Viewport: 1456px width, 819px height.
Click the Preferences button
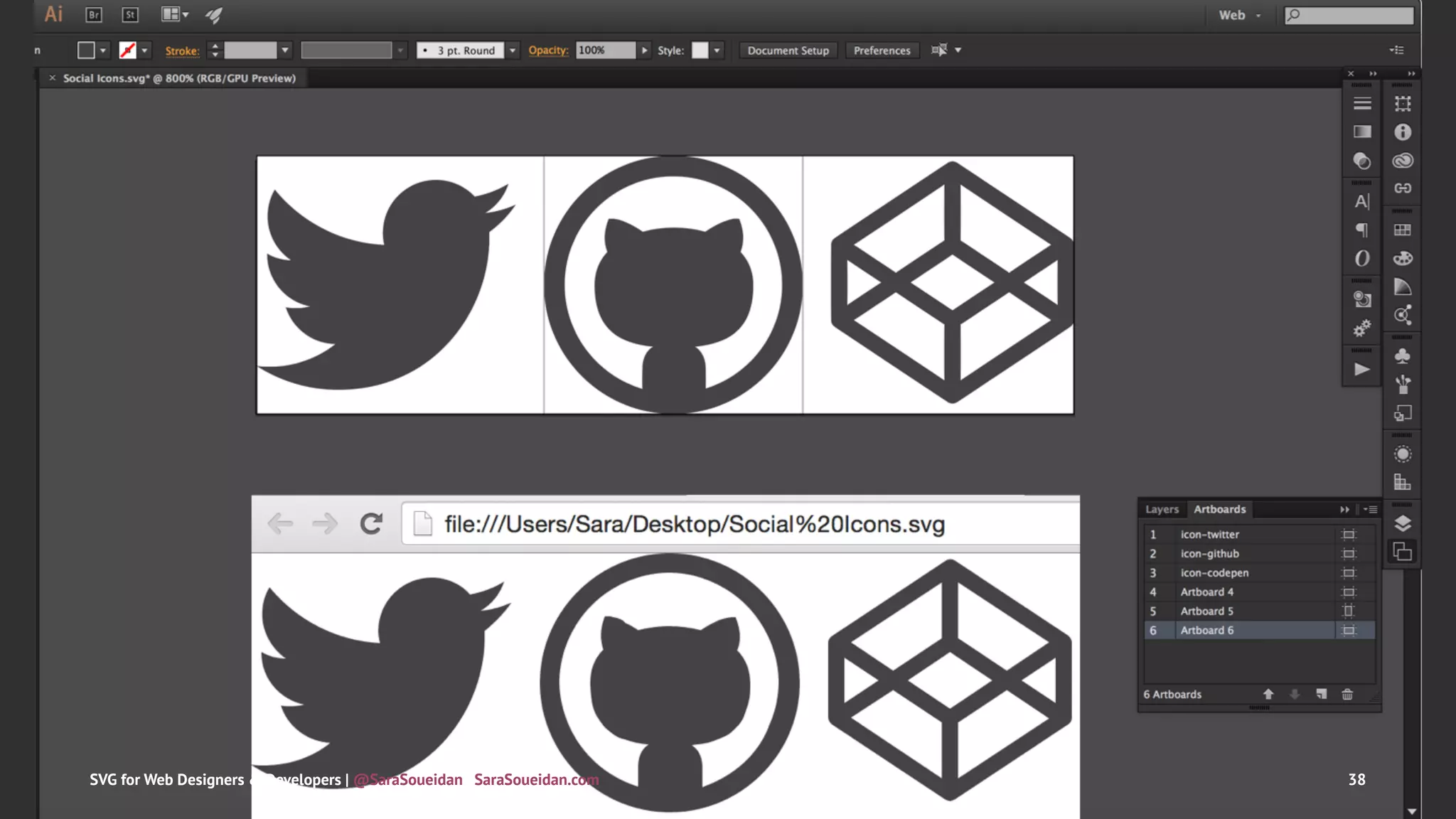coord(882,50)
